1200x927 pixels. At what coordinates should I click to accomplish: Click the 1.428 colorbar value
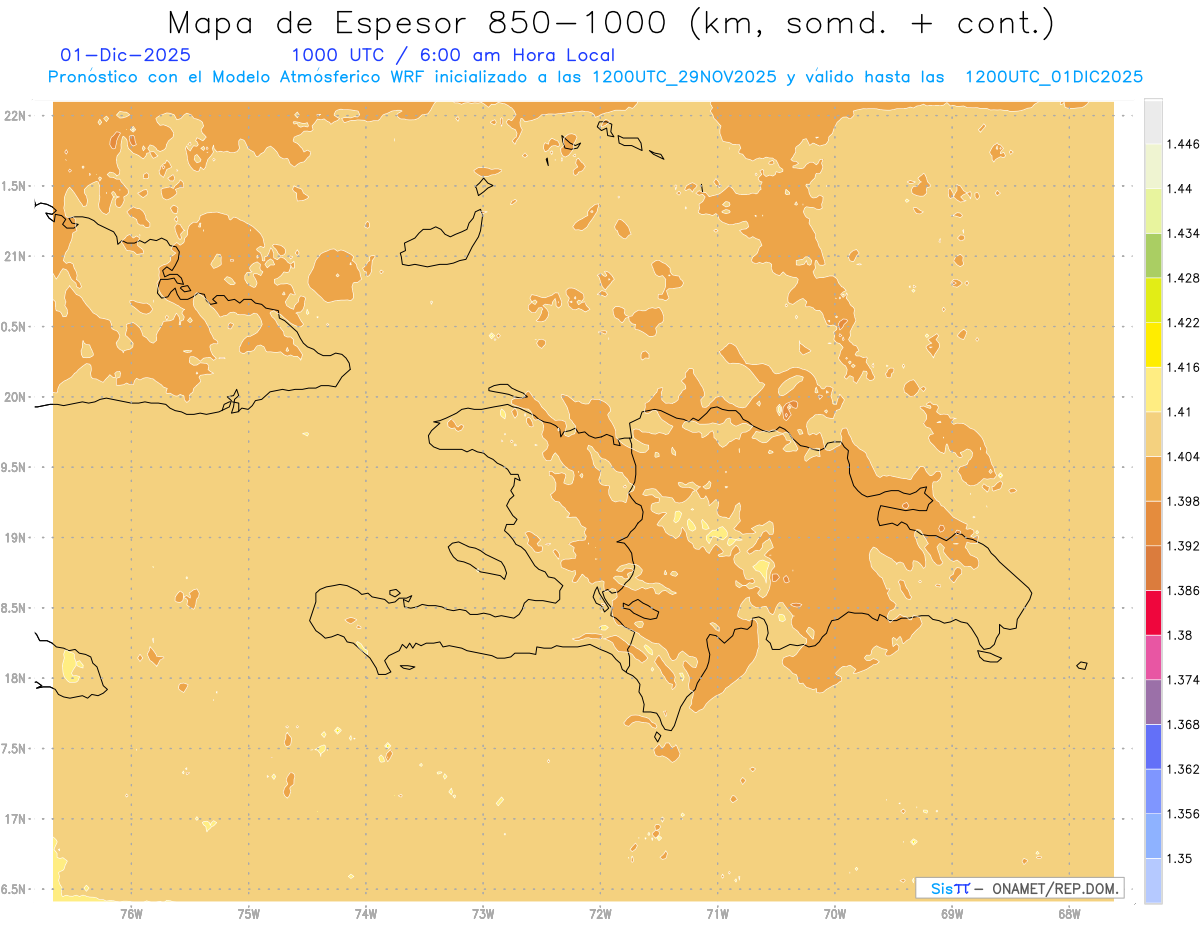click(x=1183, y=278)
